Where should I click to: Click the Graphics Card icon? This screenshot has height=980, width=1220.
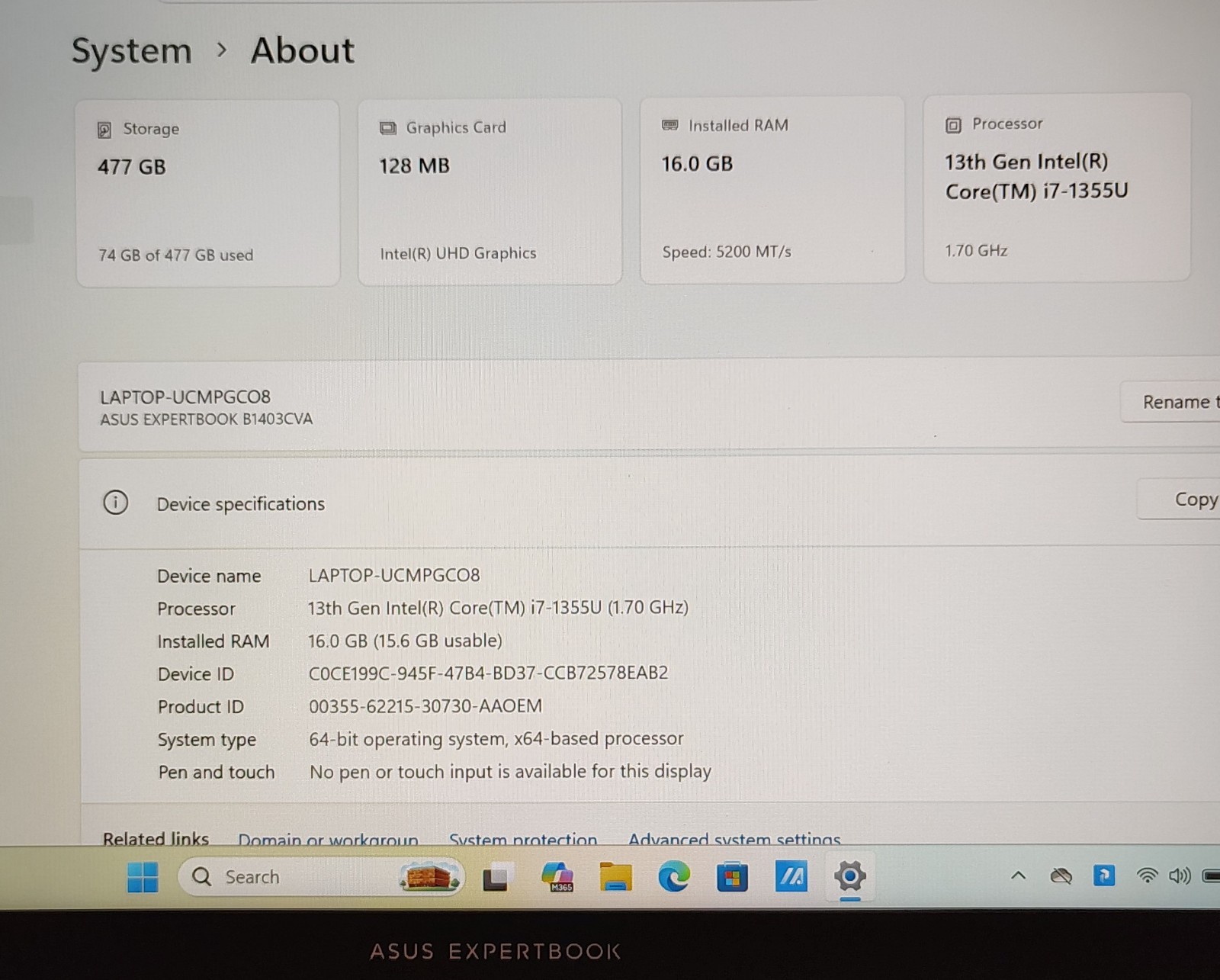click(x=388, y=128)
